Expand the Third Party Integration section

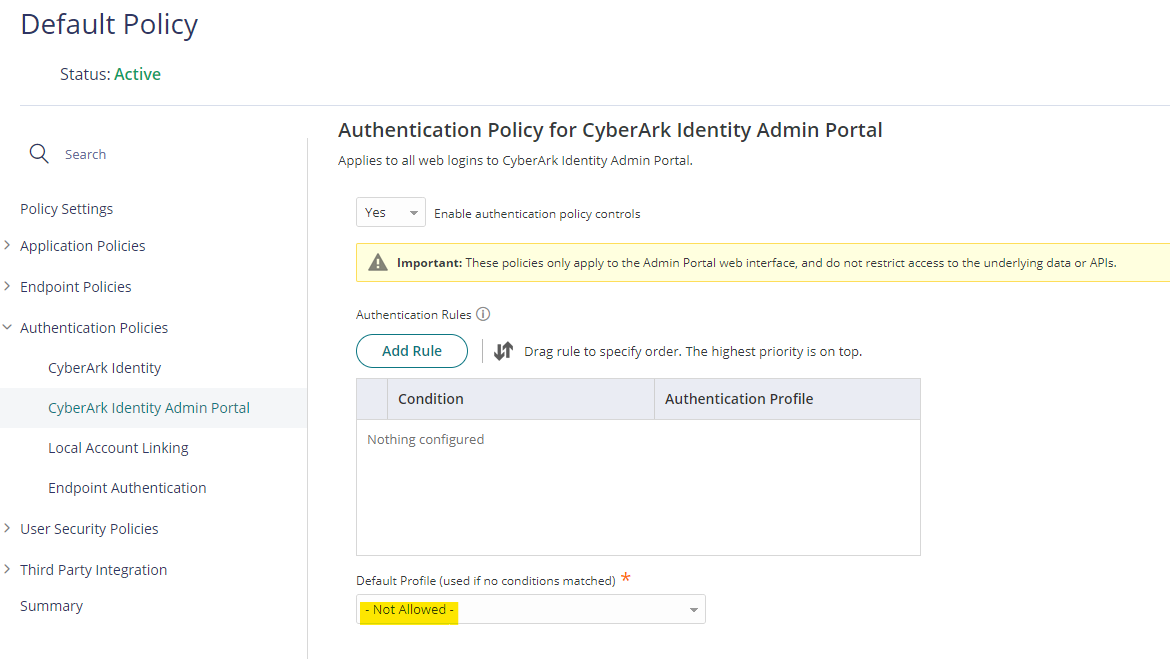8,570
